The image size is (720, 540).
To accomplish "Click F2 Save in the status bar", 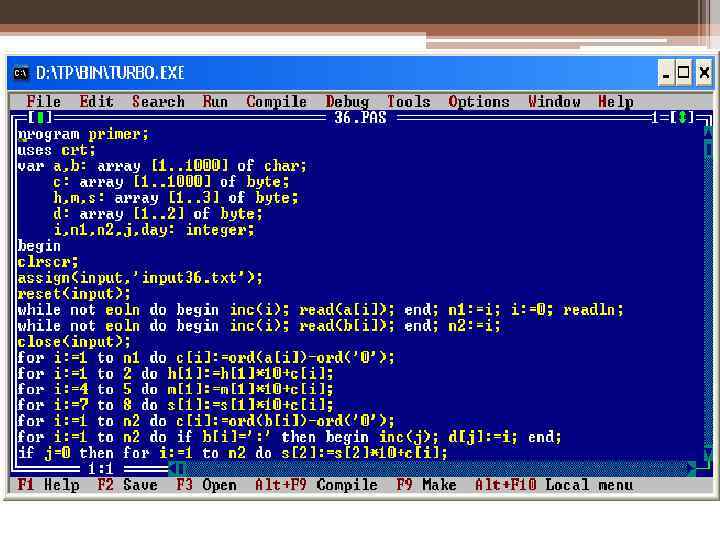I will 127,485.
